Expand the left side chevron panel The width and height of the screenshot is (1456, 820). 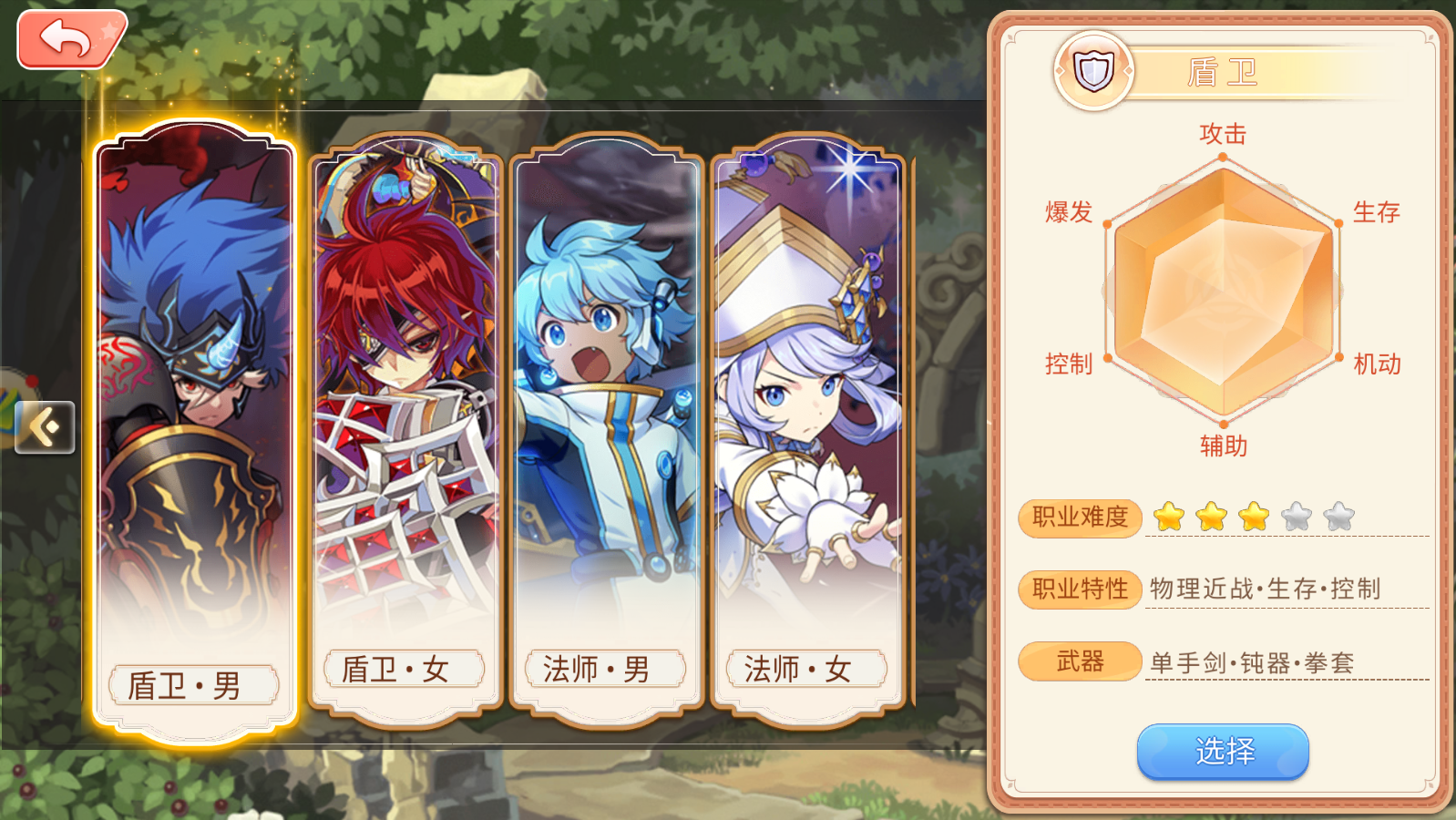45,426
